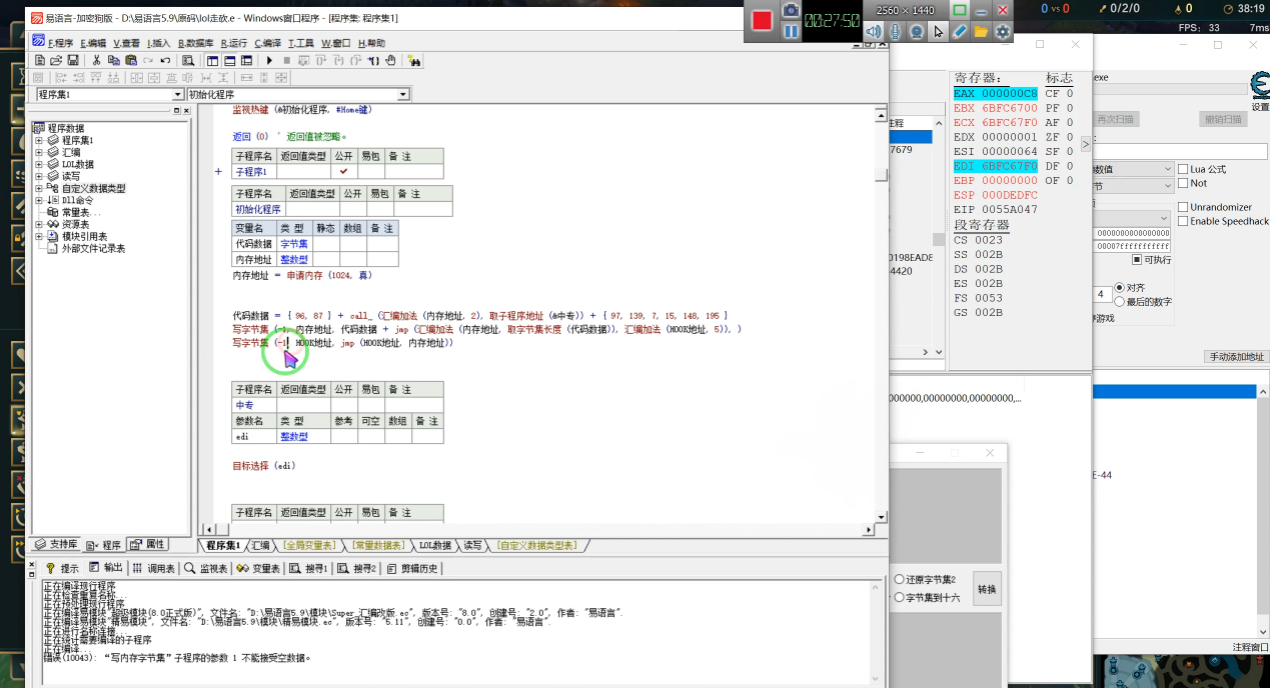Screen dimensions: 1270x688
Task: Click the Paste clipboard icon
Action: pyautogui.click(x=131, y=61)
